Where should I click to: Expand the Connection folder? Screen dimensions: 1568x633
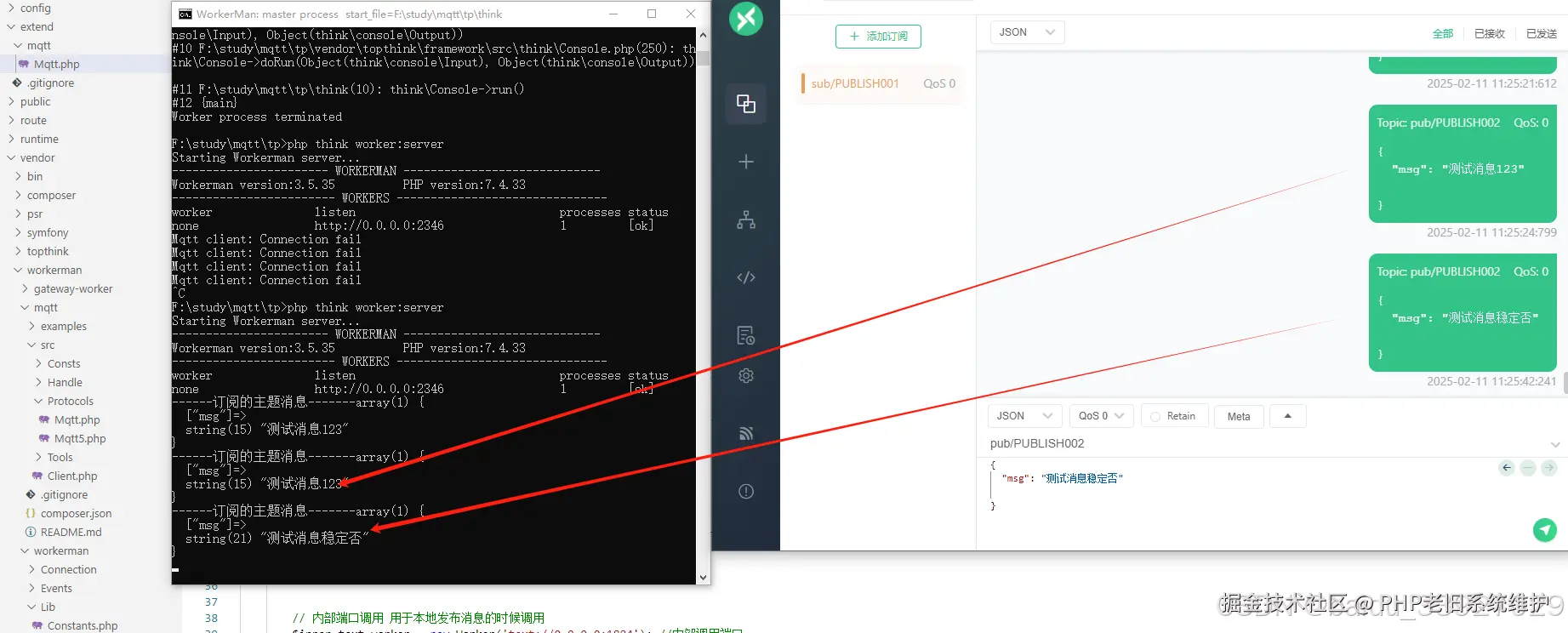(x=32, y=569)
